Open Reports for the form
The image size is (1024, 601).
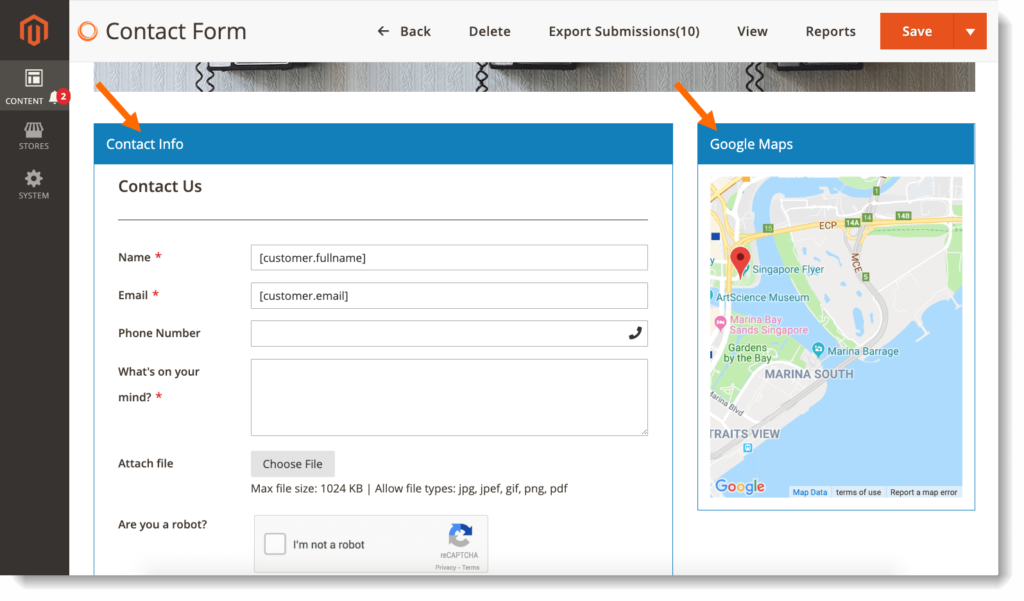coord(830,31)
